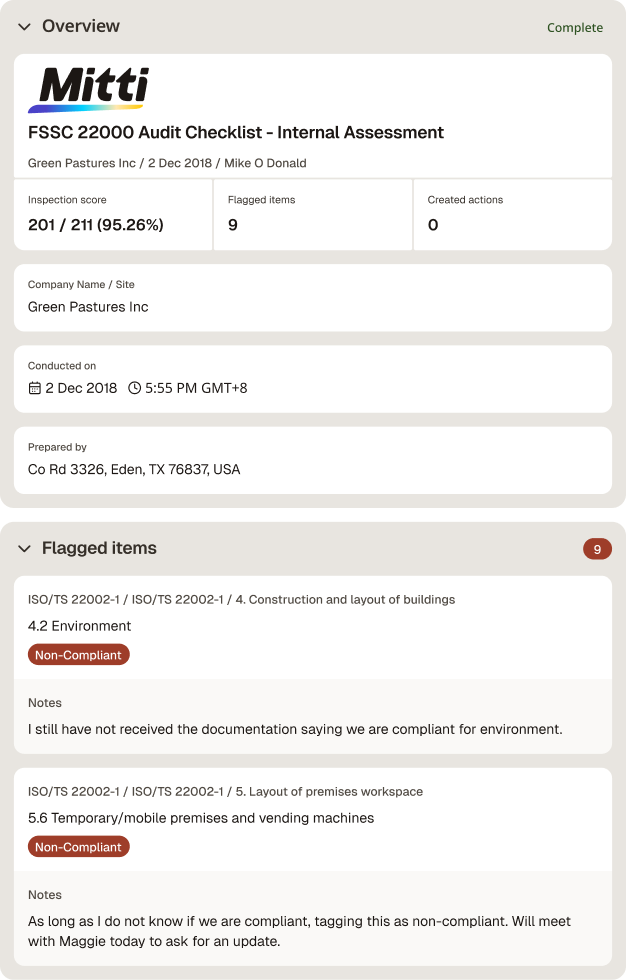
Task: Open the Flagged items summary card
Action: [x=312, y=214]
